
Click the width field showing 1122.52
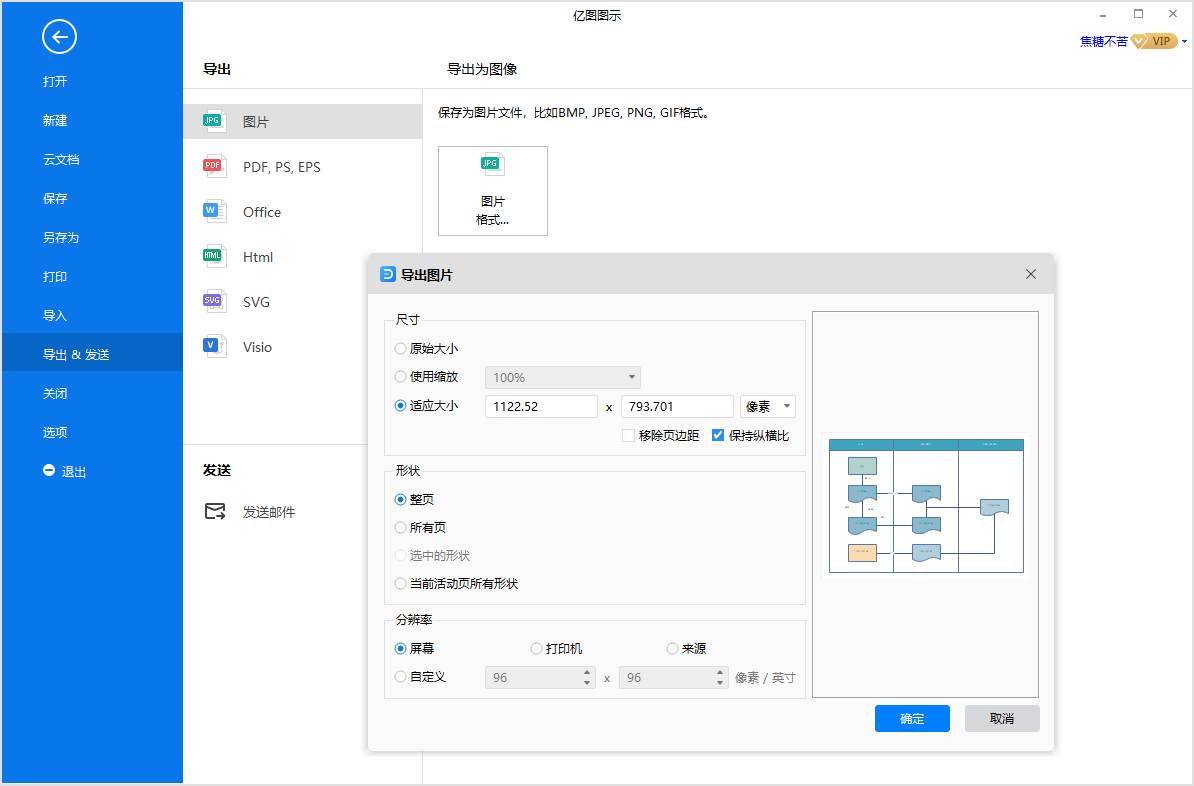(540, 406)
